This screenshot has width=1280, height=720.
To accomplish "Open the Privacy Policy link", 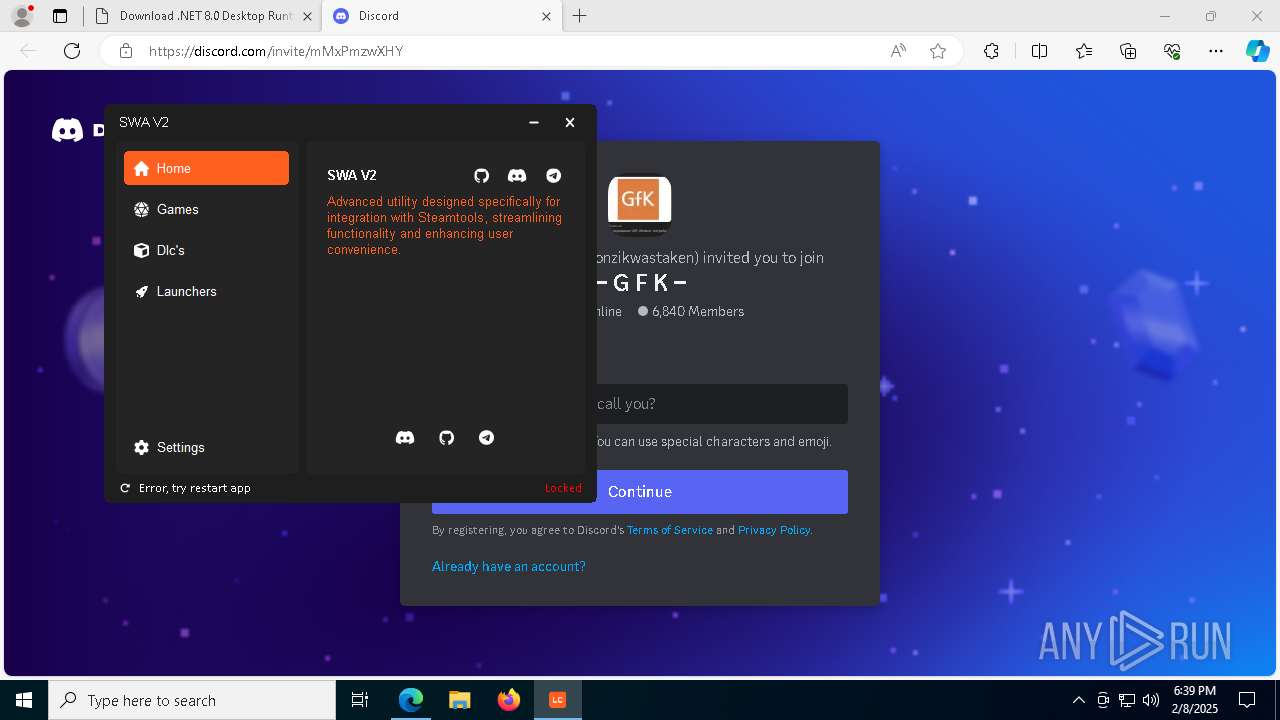I will 774,530.
